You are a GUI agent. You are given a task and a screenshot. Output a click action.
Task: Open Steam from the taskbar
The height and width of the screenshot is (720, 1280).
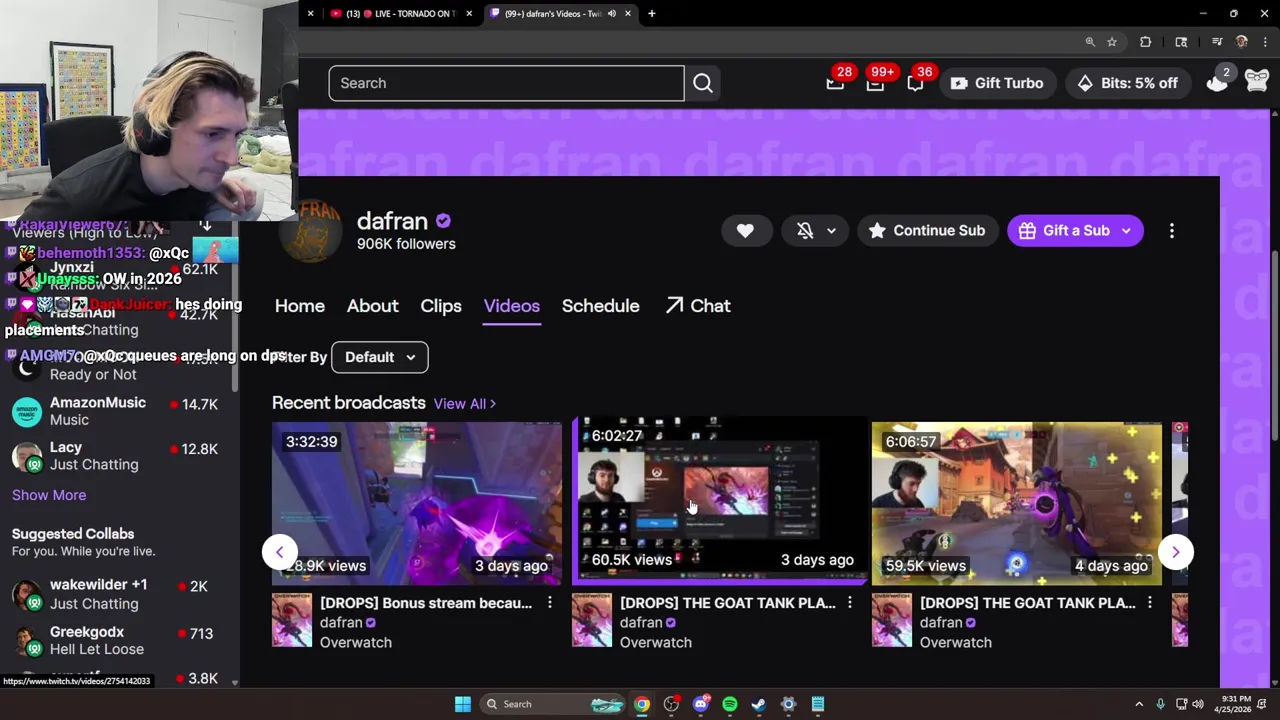[759, 704]
